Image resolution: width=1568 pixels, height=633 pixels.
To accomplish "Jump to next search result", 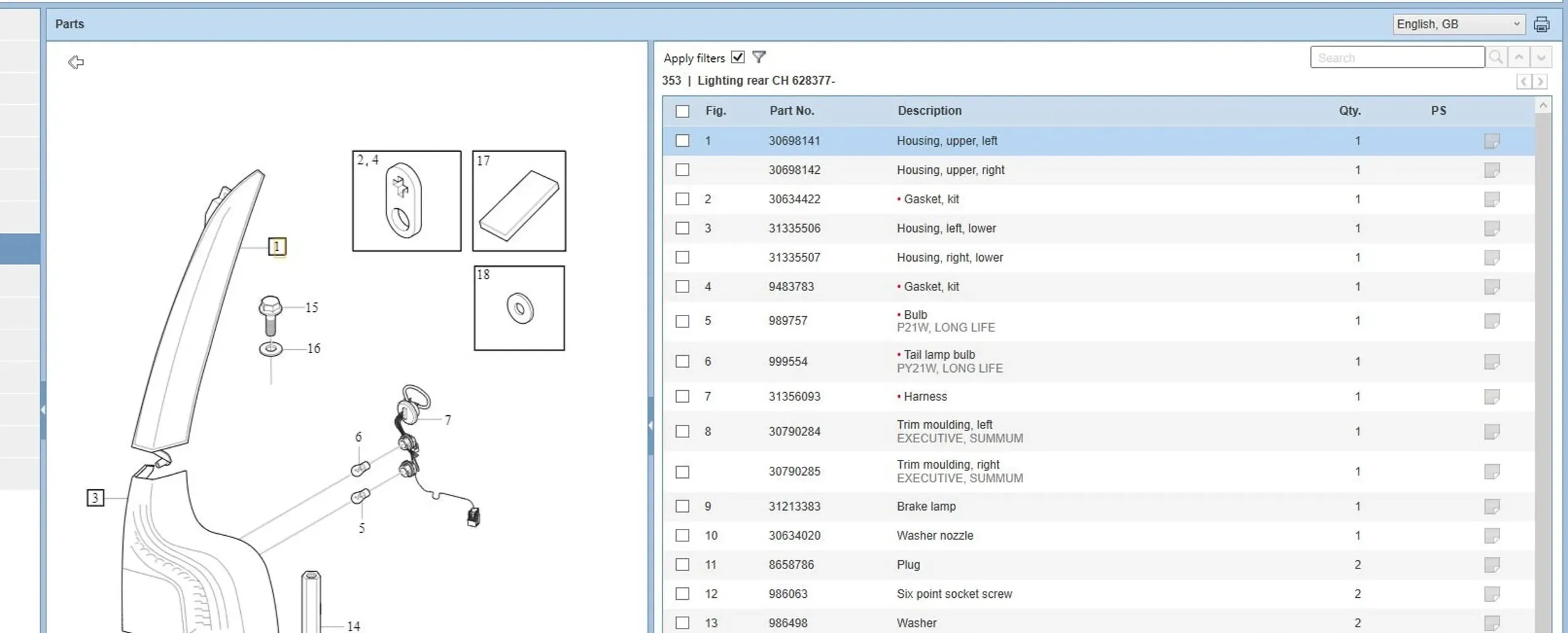I will [1541, 57].
